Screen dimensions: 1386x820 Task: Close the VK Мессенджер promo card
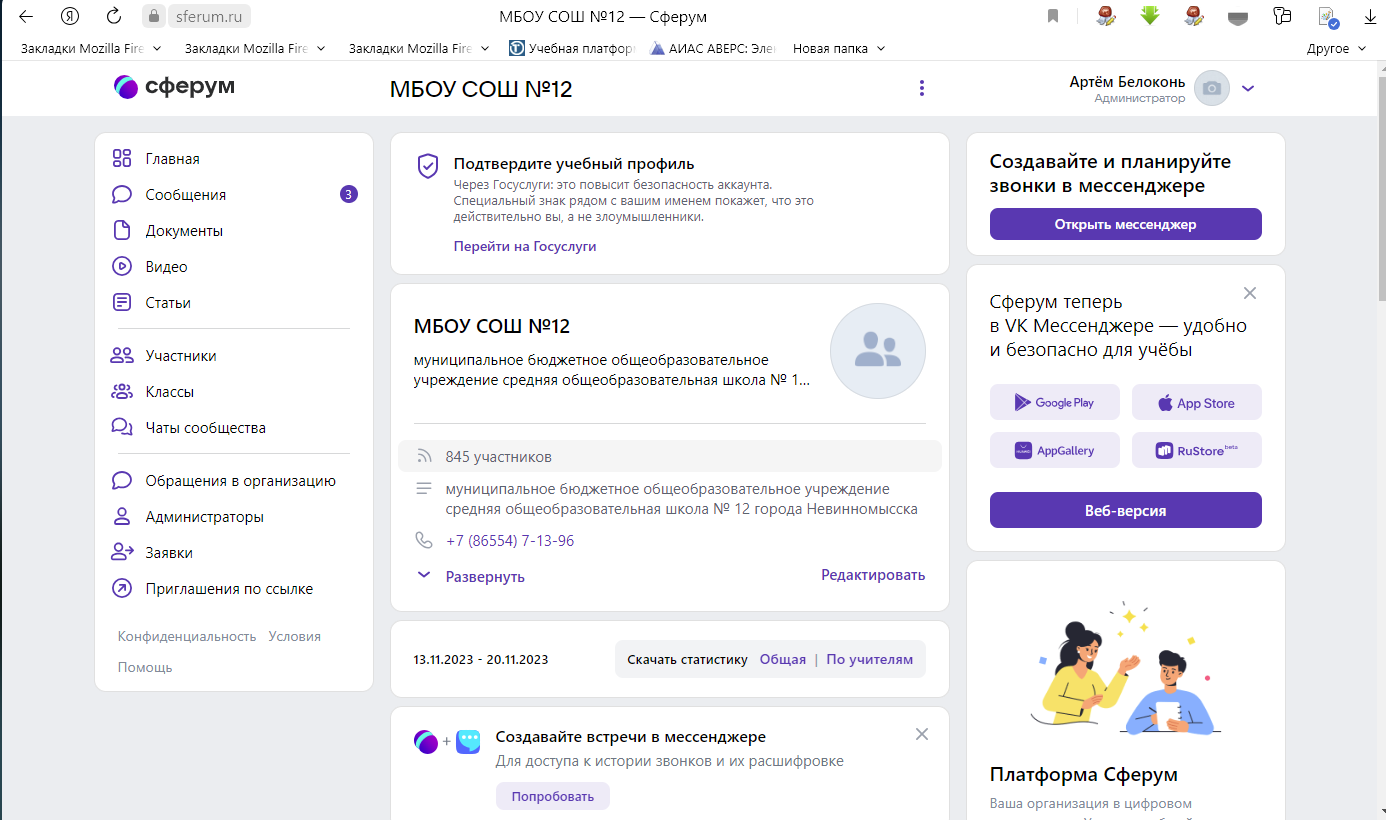[x=1250, y=293]
